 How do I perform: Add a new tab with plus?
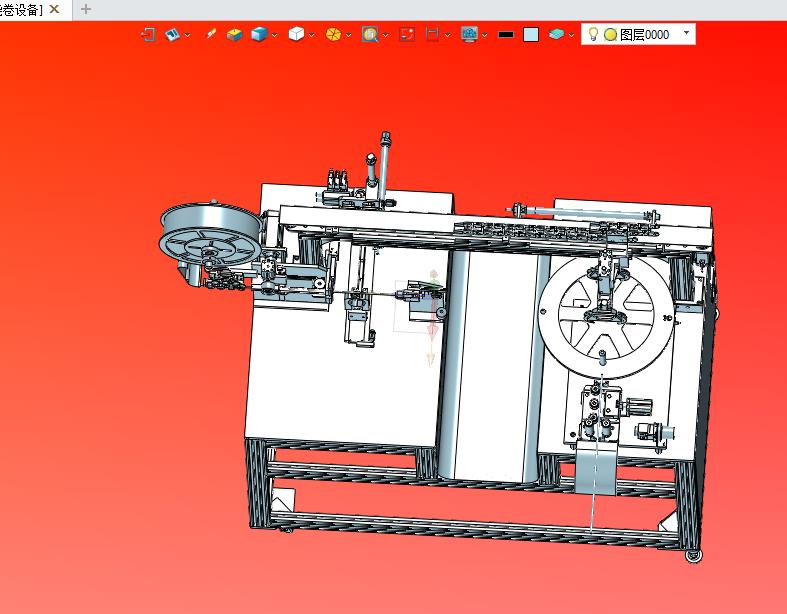86,9
